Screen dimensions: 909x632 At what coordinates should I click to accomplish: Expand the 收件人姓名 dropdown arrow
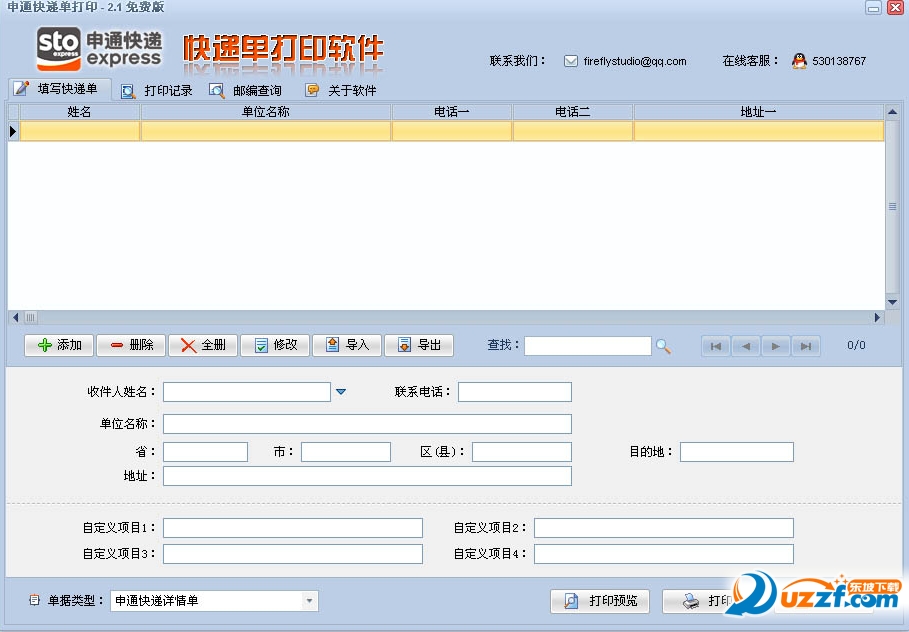coord(341,392)
